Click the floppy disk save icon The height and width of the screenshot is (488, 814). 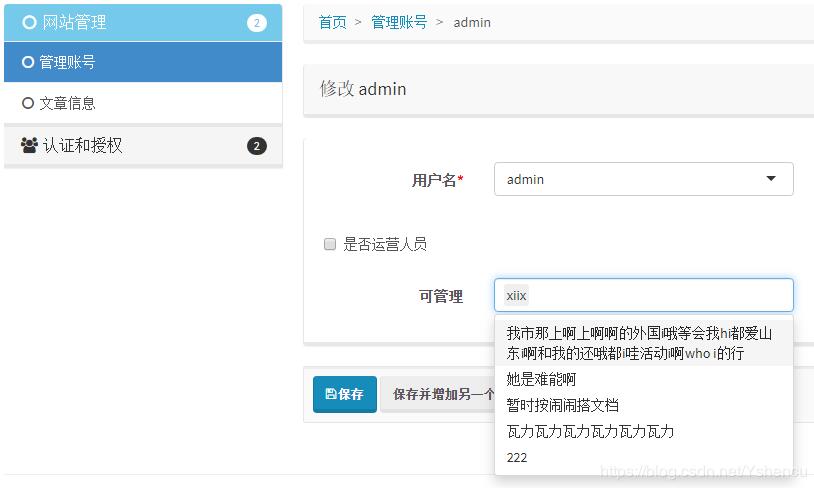(x=331, y=395)
